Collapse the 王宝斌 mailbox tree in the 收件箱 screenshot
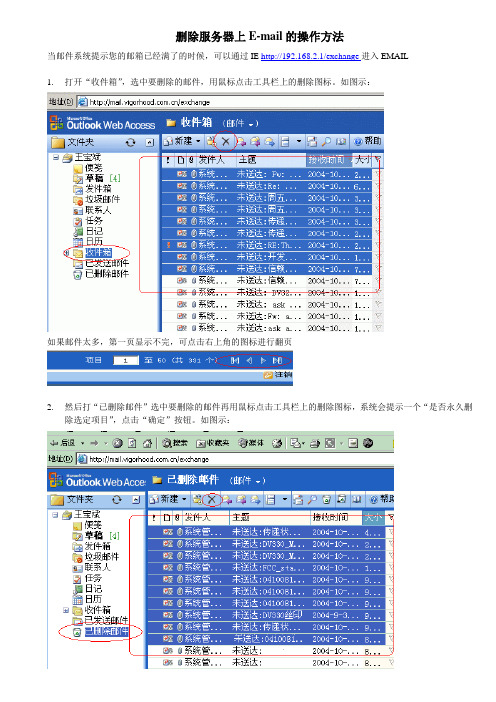 coord(56,157)
